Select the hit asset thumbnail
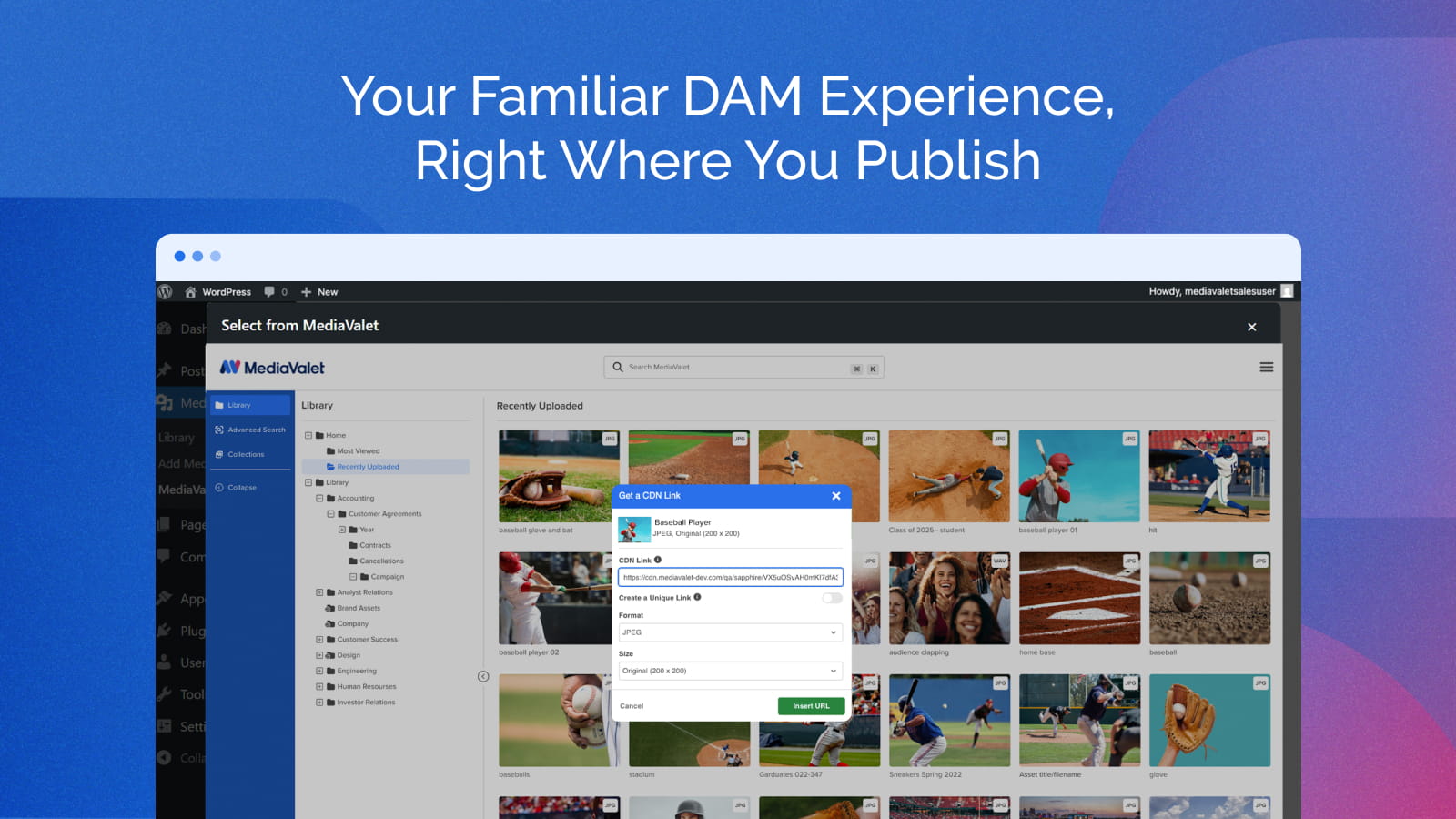The image size is (1456, 819). click(1209, 476)
